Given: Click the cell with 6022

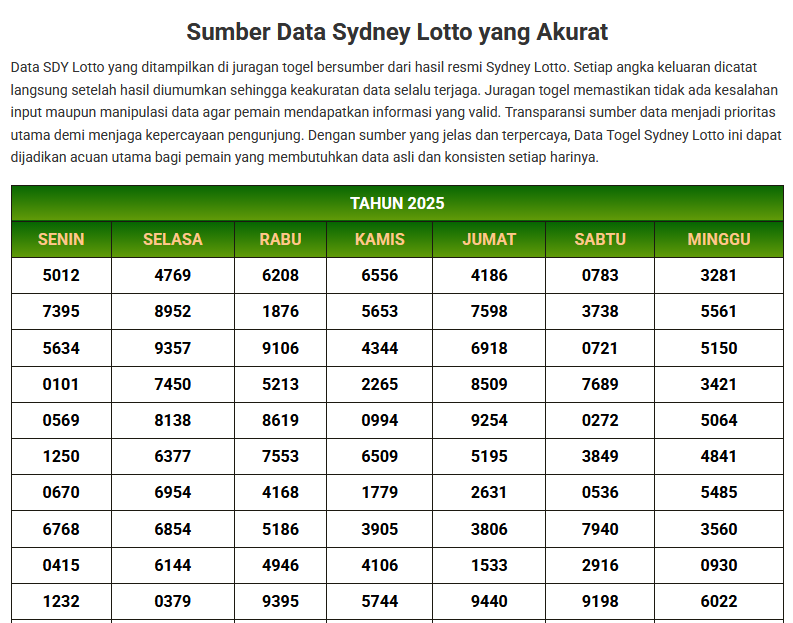Looking at the screenshot, I should (719, 601).
